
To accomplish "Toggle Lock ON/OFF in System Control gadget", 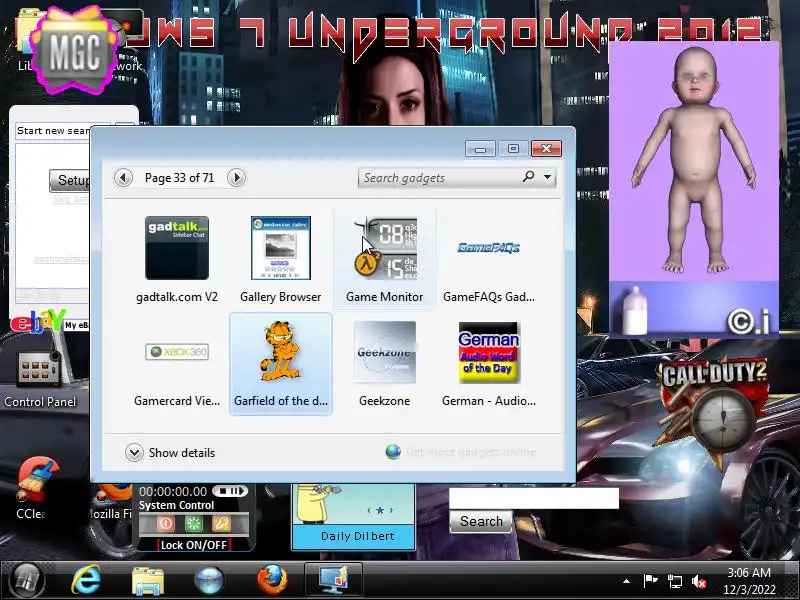I will coord(193,545).
